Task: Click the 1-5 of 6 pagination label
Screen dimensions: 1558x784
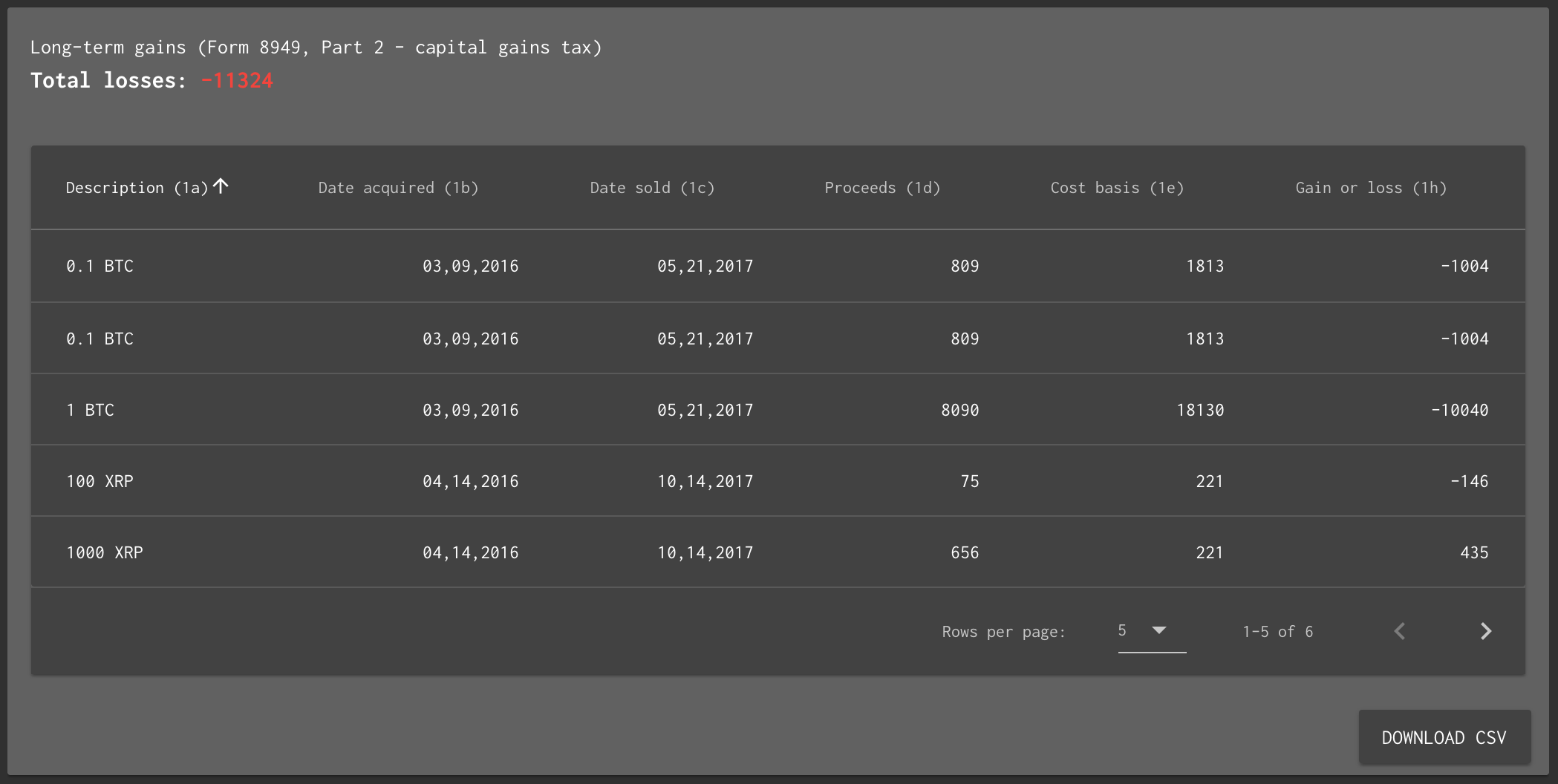Action: [1277, 632]
